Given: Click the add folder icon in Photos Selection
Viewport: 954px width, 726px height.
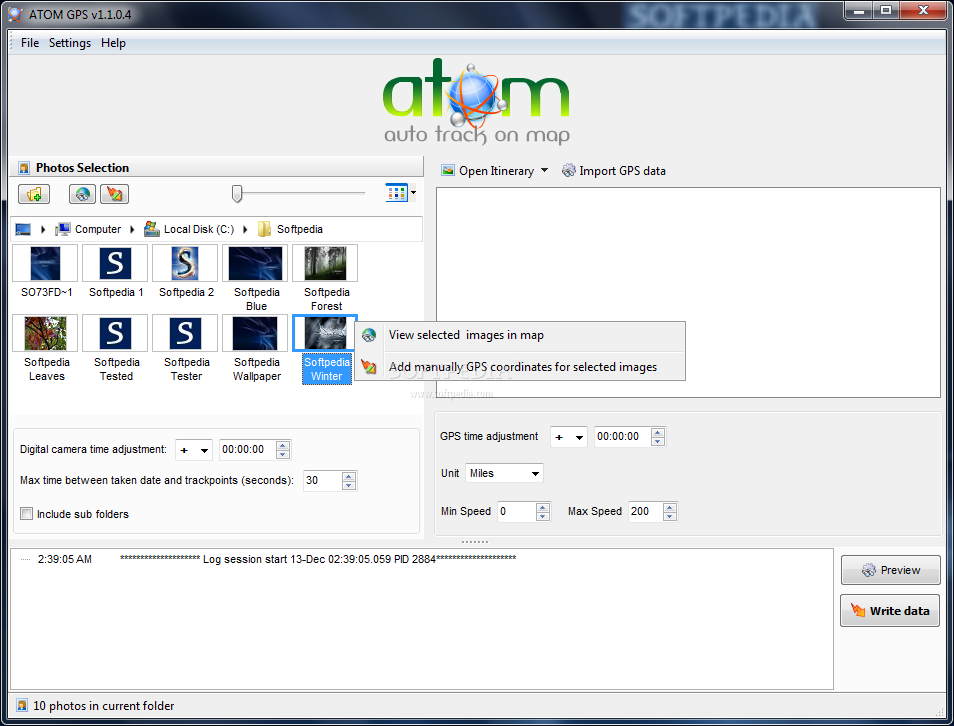Looking at the screenshot, I should [x=34, y=194].
